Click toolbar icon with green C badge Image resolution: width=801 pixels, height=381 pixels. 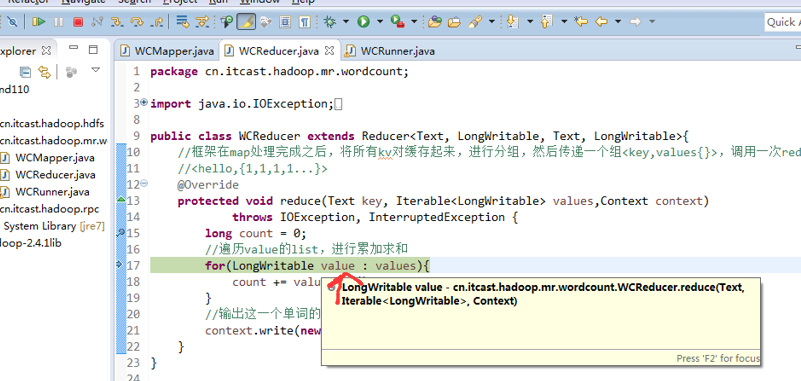pos(227,22)
